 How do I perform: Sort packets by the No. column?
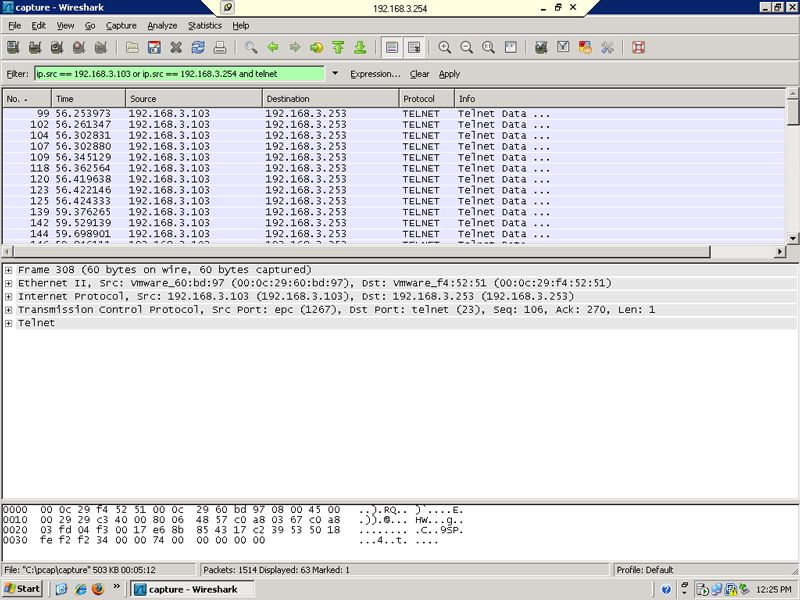pos(27,98)
